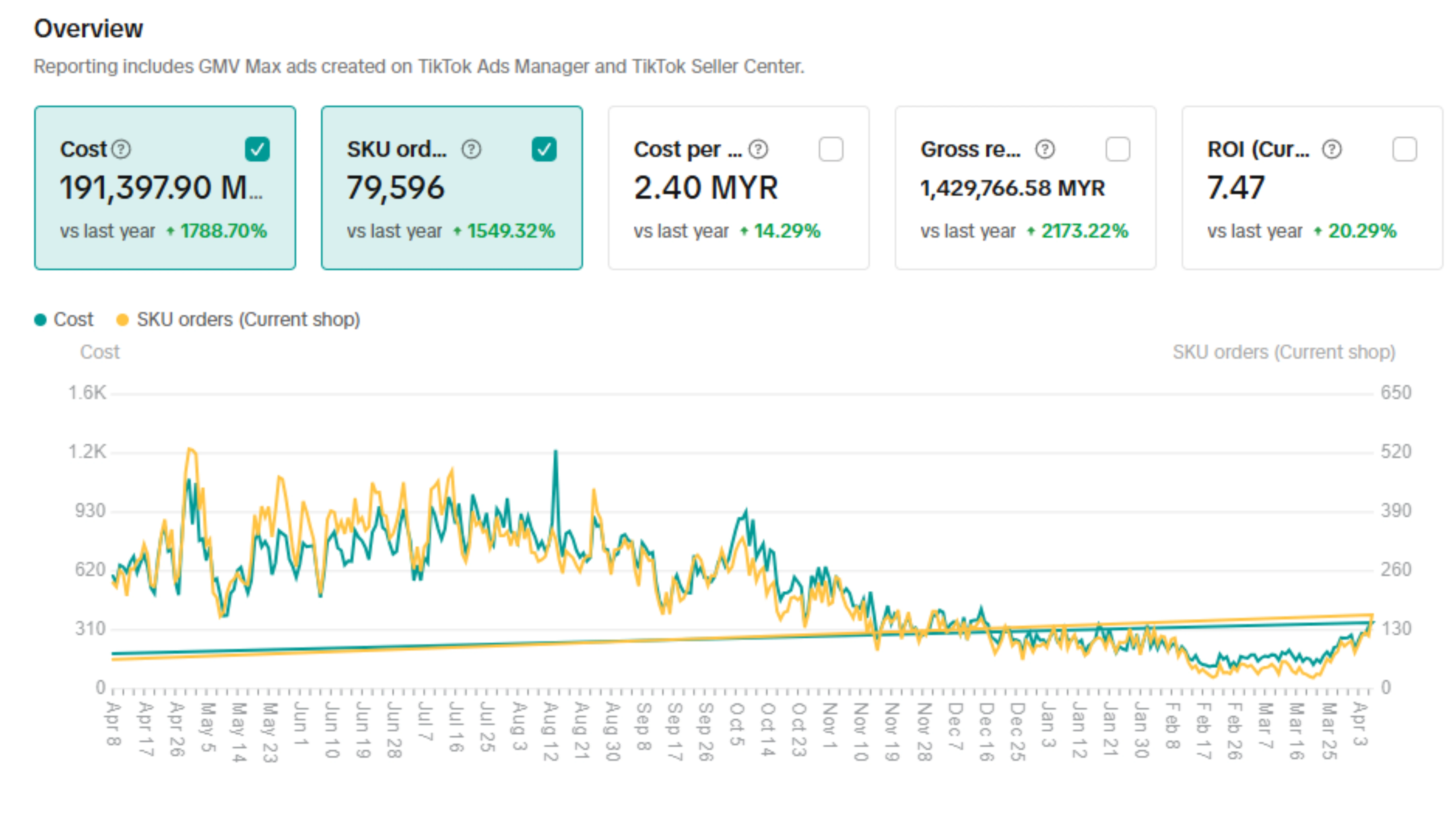1456x819 pixels.
Task: Click the +1549.32% vs last year change
Action: pyautogui.click(x=504, y=231)
